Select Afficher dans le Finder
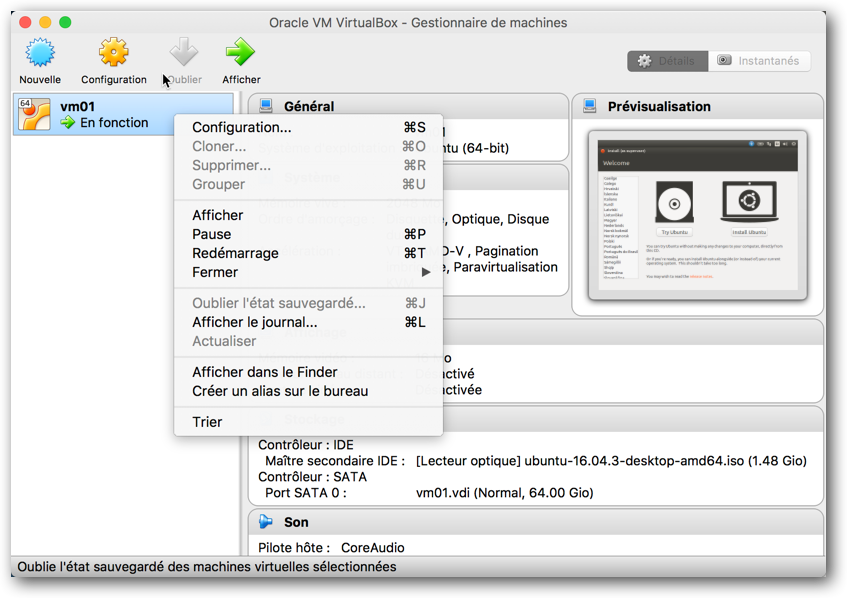This screenshot has height=598, width=847. click(308, 372)
